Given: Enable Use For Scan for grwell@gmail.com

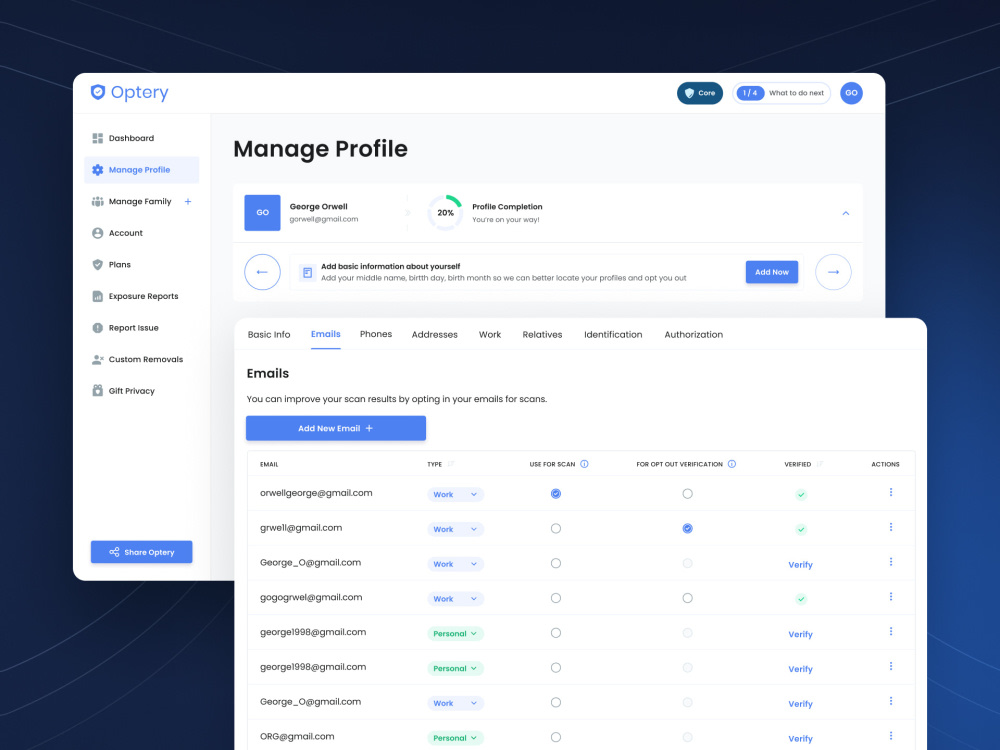Looking at the screenshot, I should click(556, 529).
